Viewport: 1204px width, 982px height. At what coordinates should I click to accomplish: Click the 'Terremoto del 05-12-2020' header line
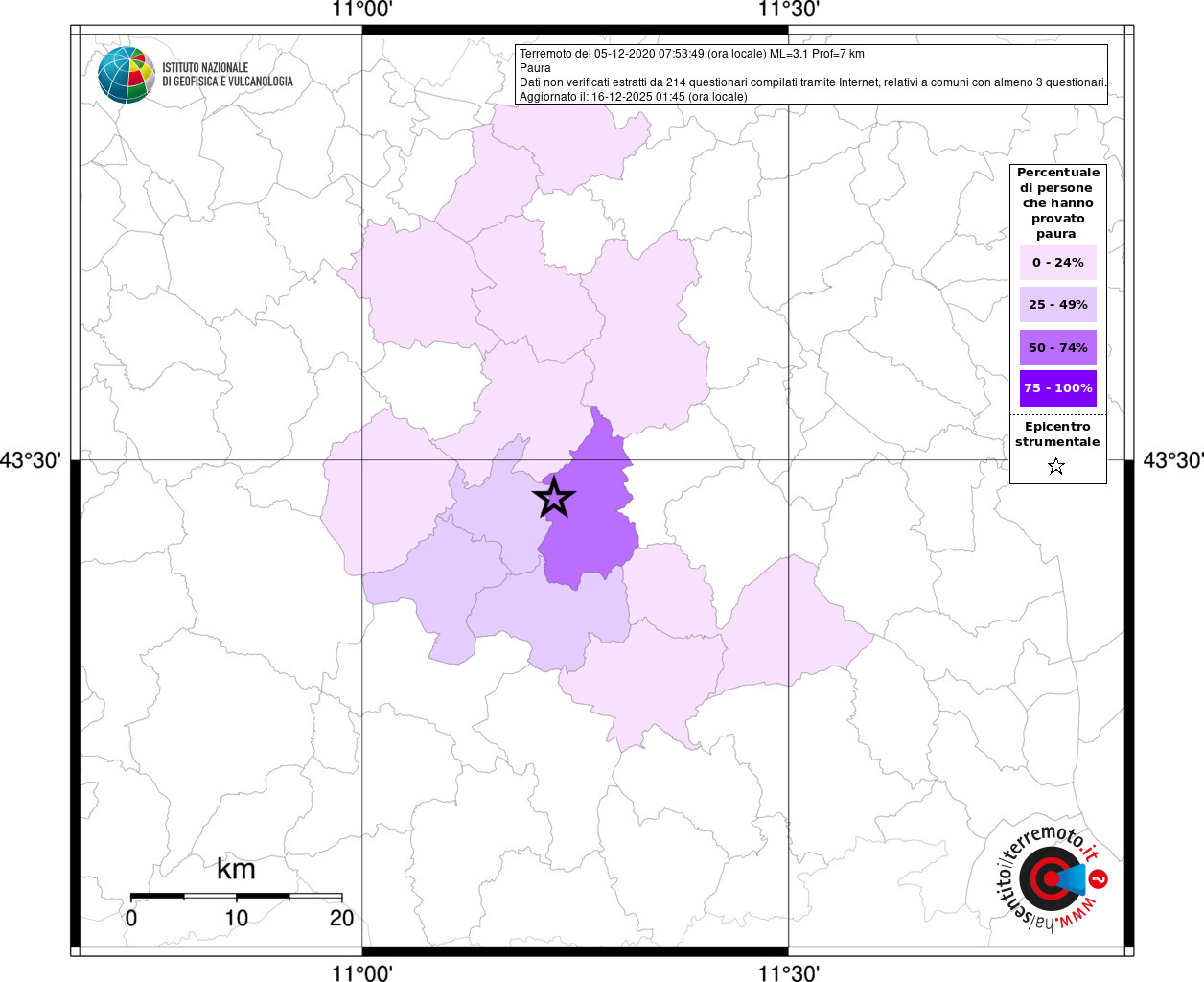691,54
